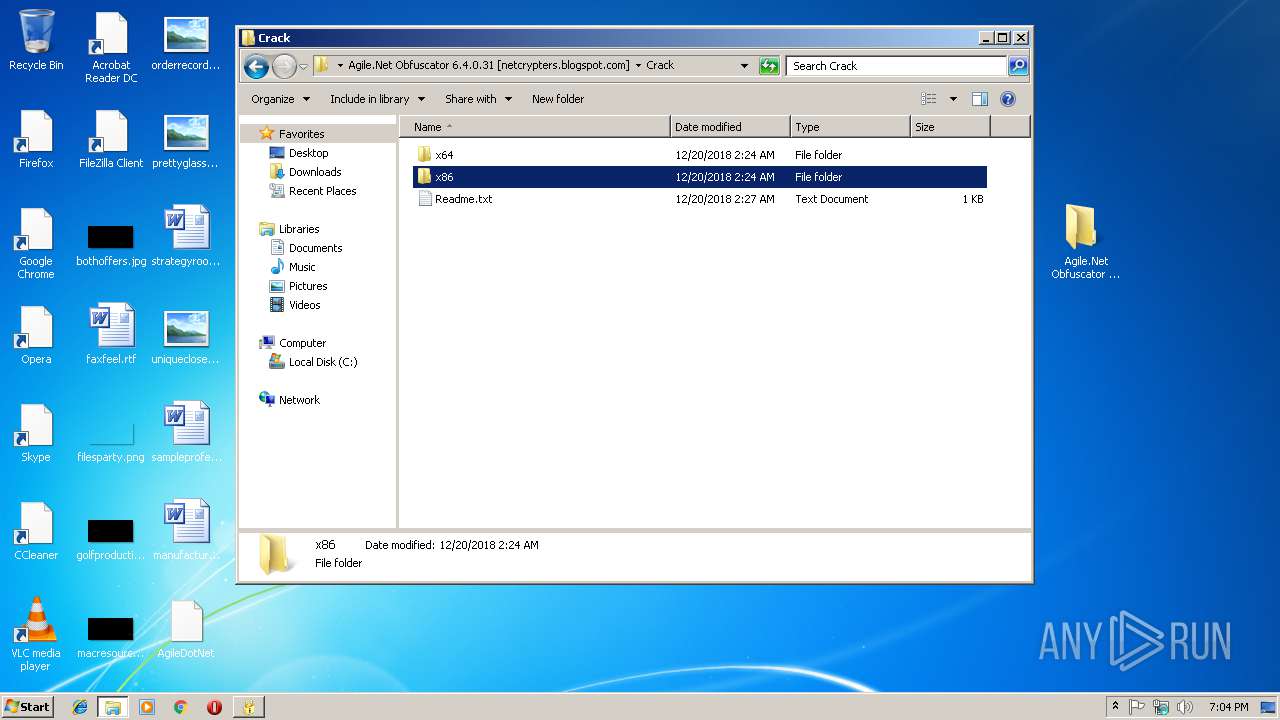Select the Agile.Net Obfuscator desktop folder
1280x720 pixels.
pyautogui.click(x=1084, y=243)
